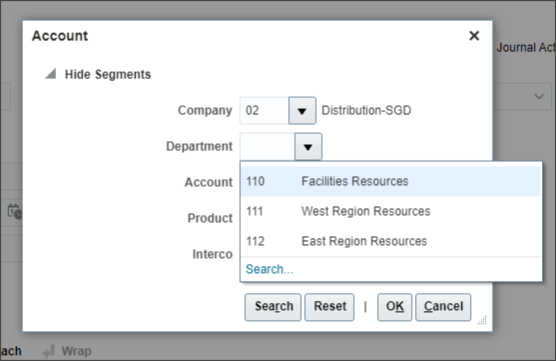The image size is (556, 361).
Task: Expand the background chevron dropdown at right
Action: [539, 96]
